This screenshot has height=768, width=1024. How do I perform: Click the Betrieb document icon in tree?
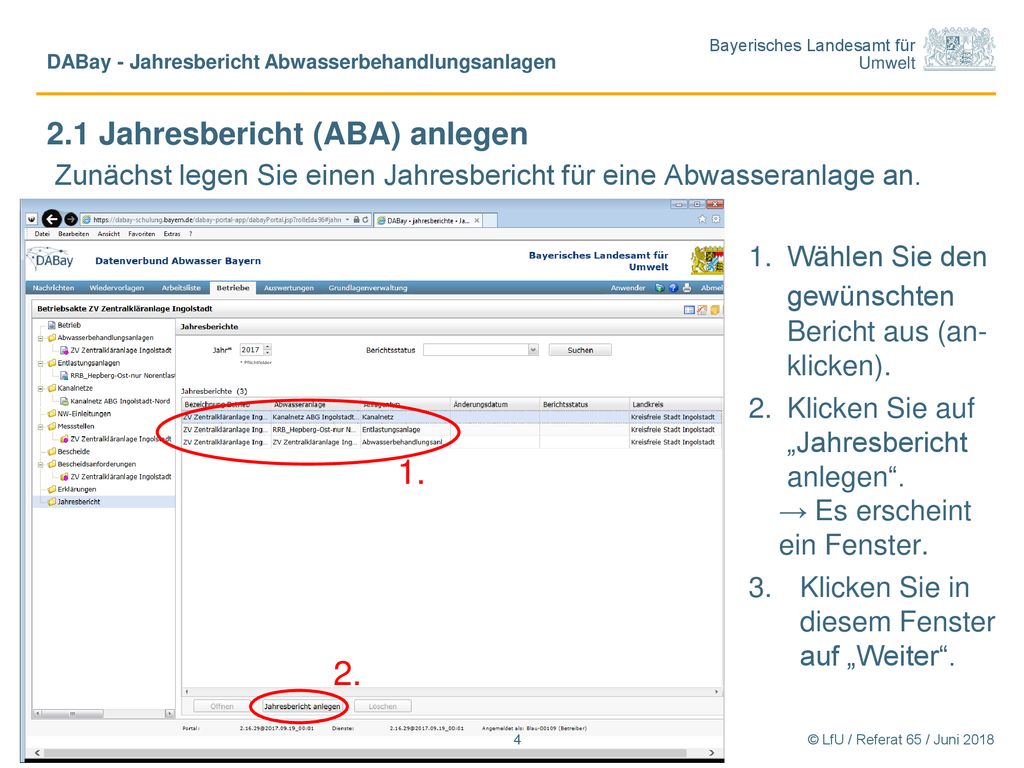click(52, 325)
